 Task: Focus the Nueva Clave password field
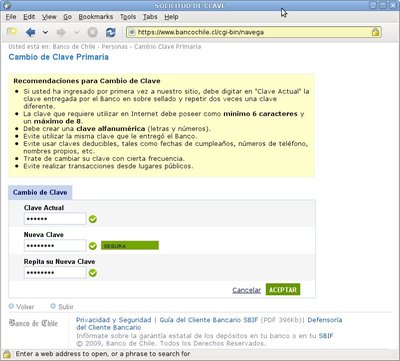click(x=55, y=246)
